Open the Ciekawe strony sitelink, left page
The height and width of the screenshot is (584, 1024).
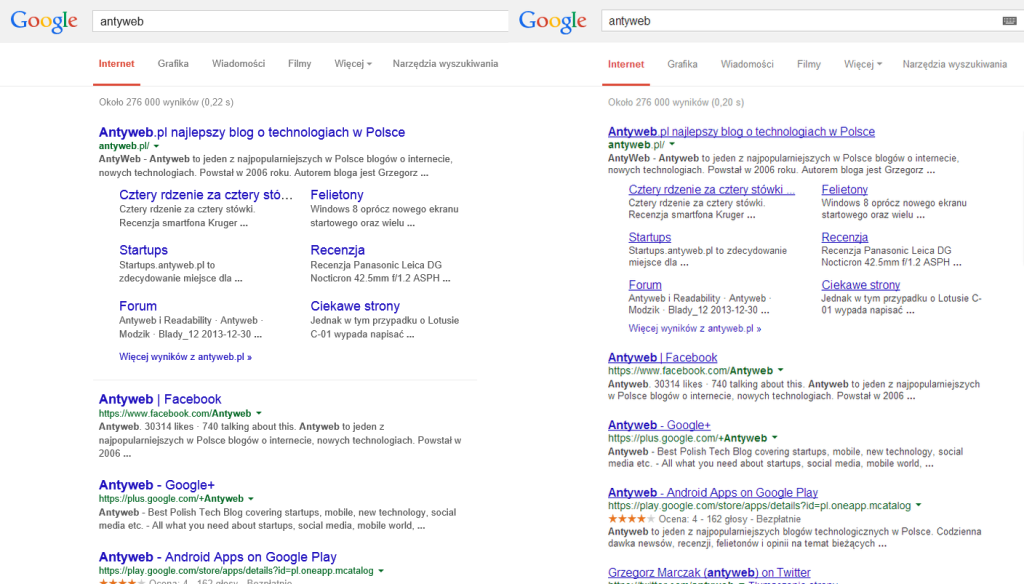point(355,306)
